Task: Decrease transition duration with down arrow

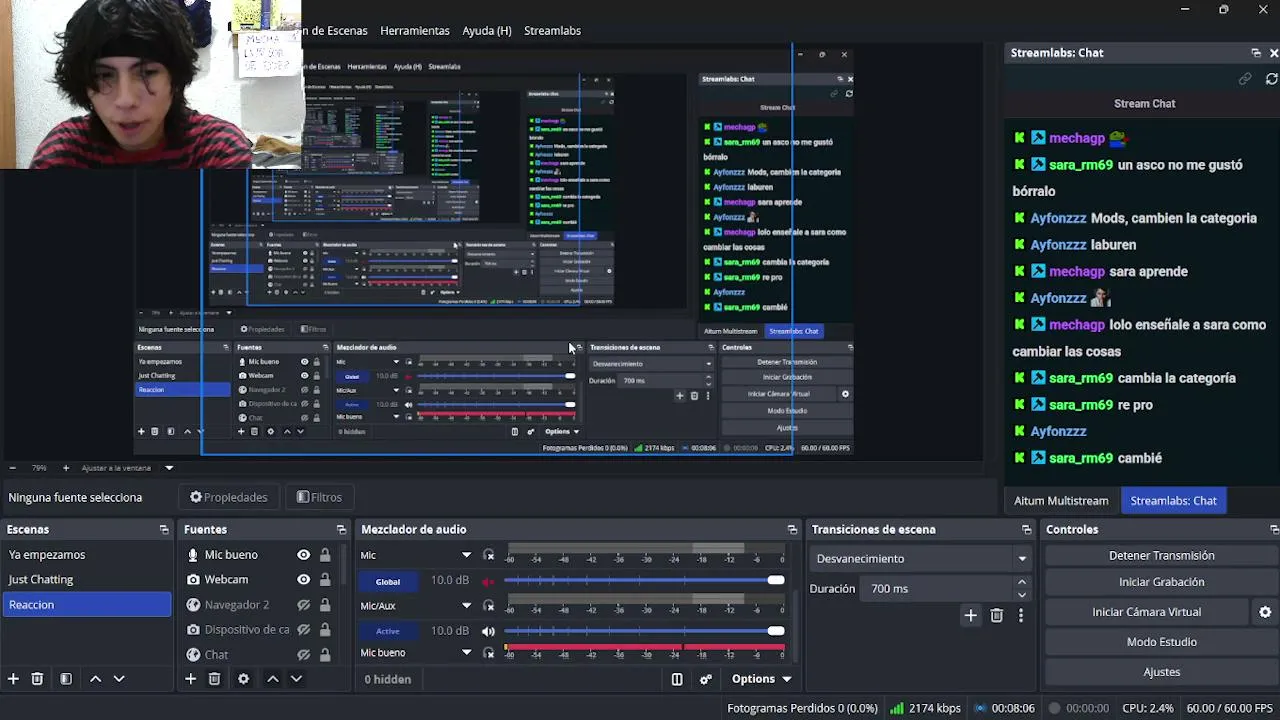Action: pyautogui.click(x=1021, y=595)
